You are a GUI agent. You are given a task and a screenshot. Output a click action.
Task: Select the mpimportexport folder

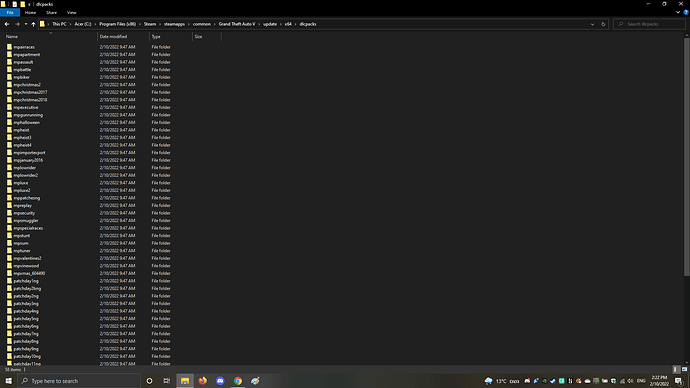(x=29, y=153)
